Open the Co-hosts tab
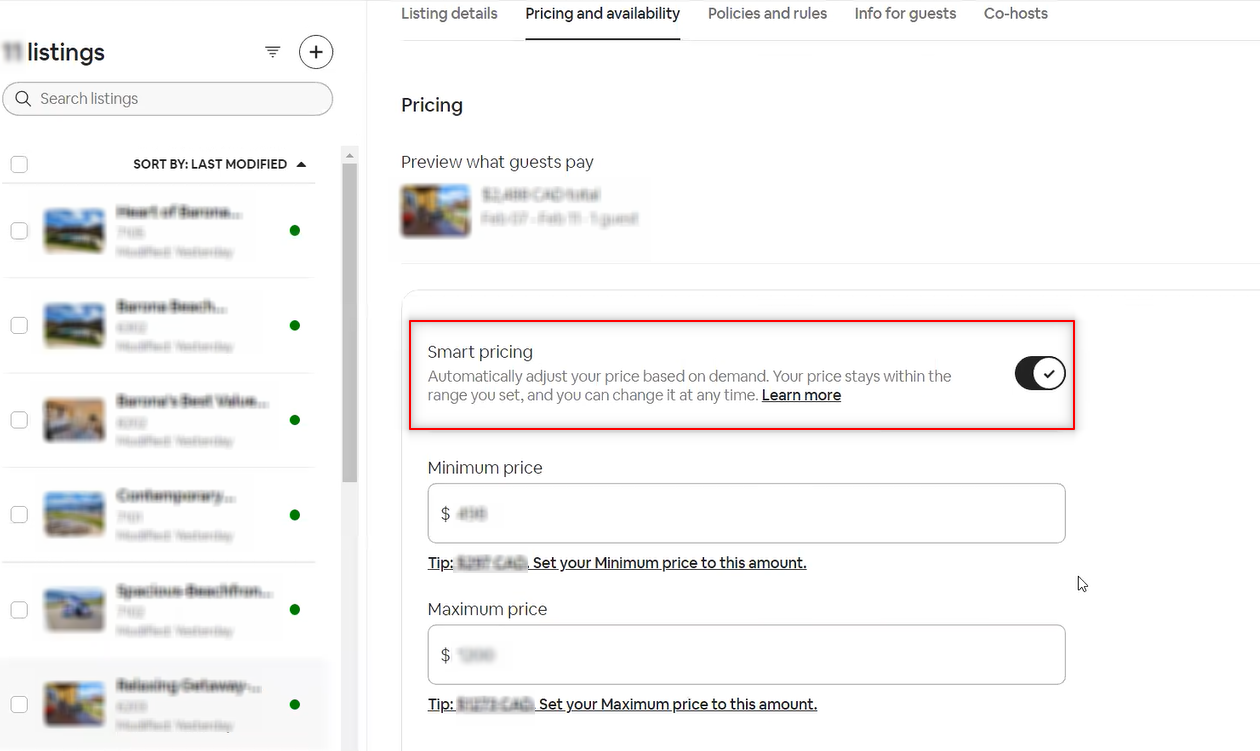The height and width of the screenshot is (751, 1260). point(1015,14)
